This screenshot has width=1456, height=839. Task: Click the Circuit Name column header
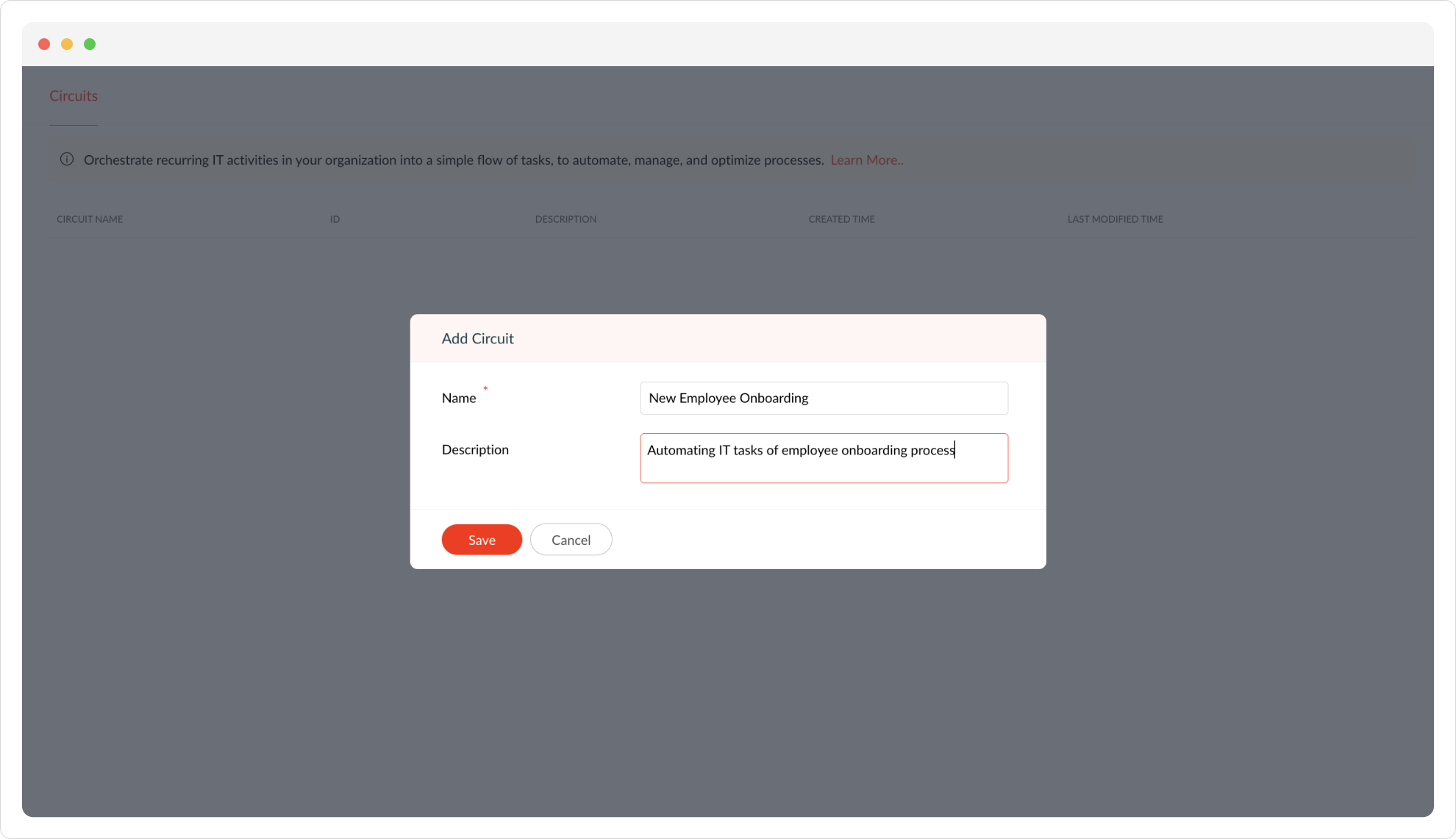[90, 219]
